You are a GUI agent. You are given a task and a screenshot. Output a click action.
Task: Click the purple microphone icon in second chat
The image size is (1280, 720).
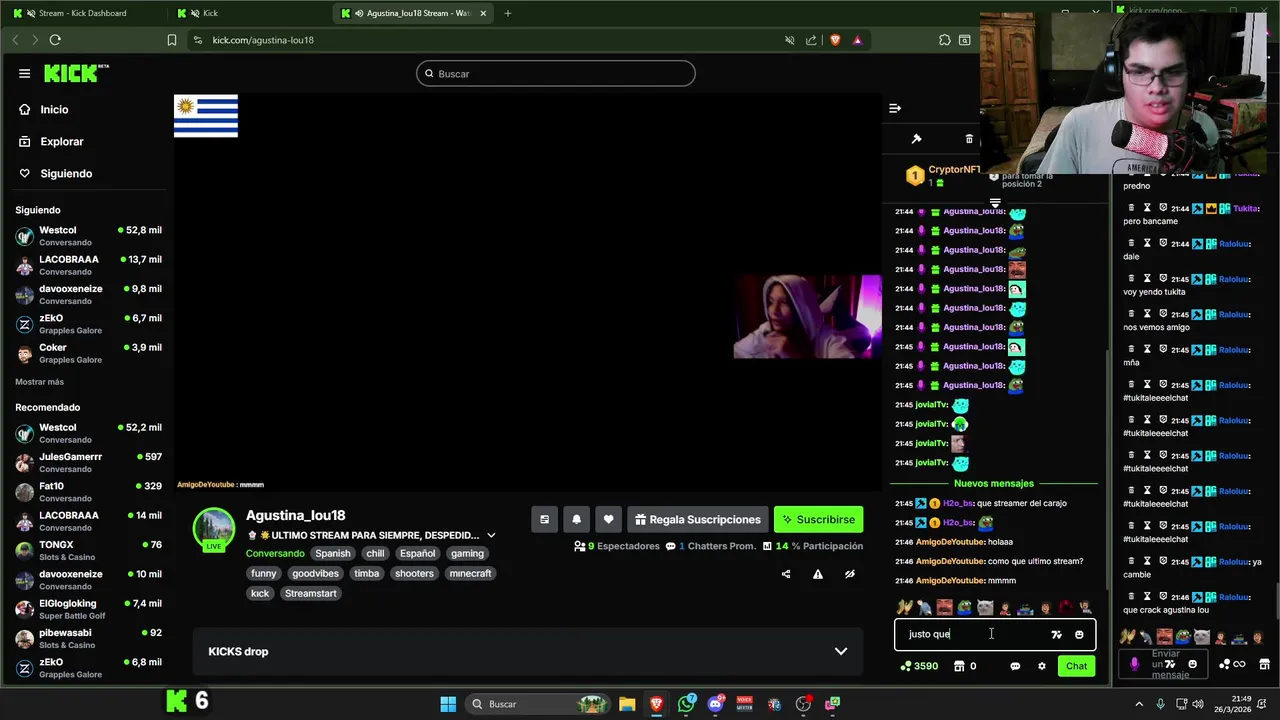(1134, 664)
